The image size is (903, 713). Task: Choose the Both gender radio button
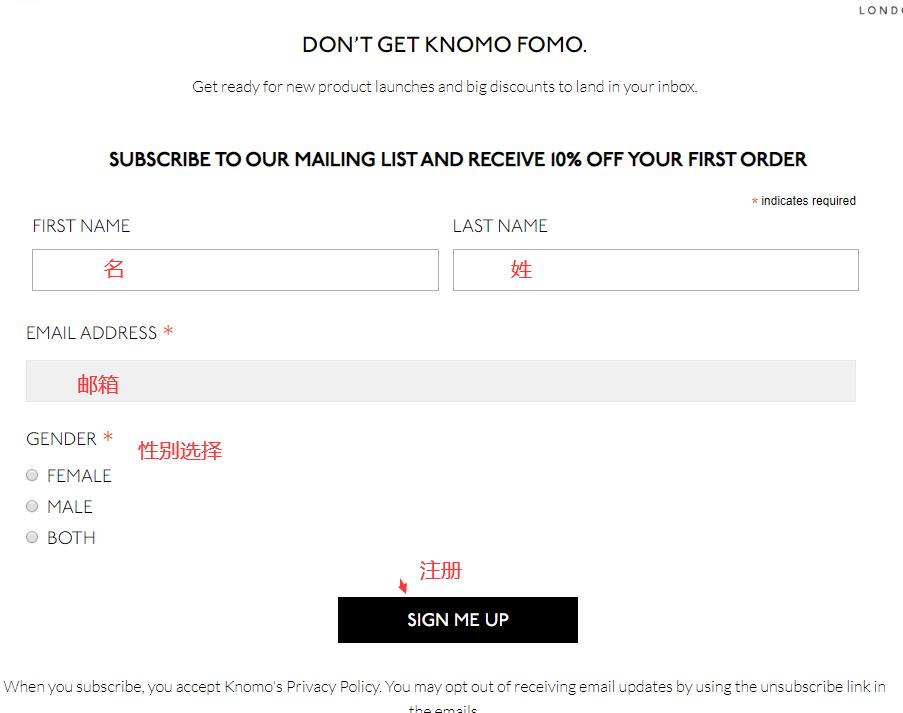coord(32,537)
